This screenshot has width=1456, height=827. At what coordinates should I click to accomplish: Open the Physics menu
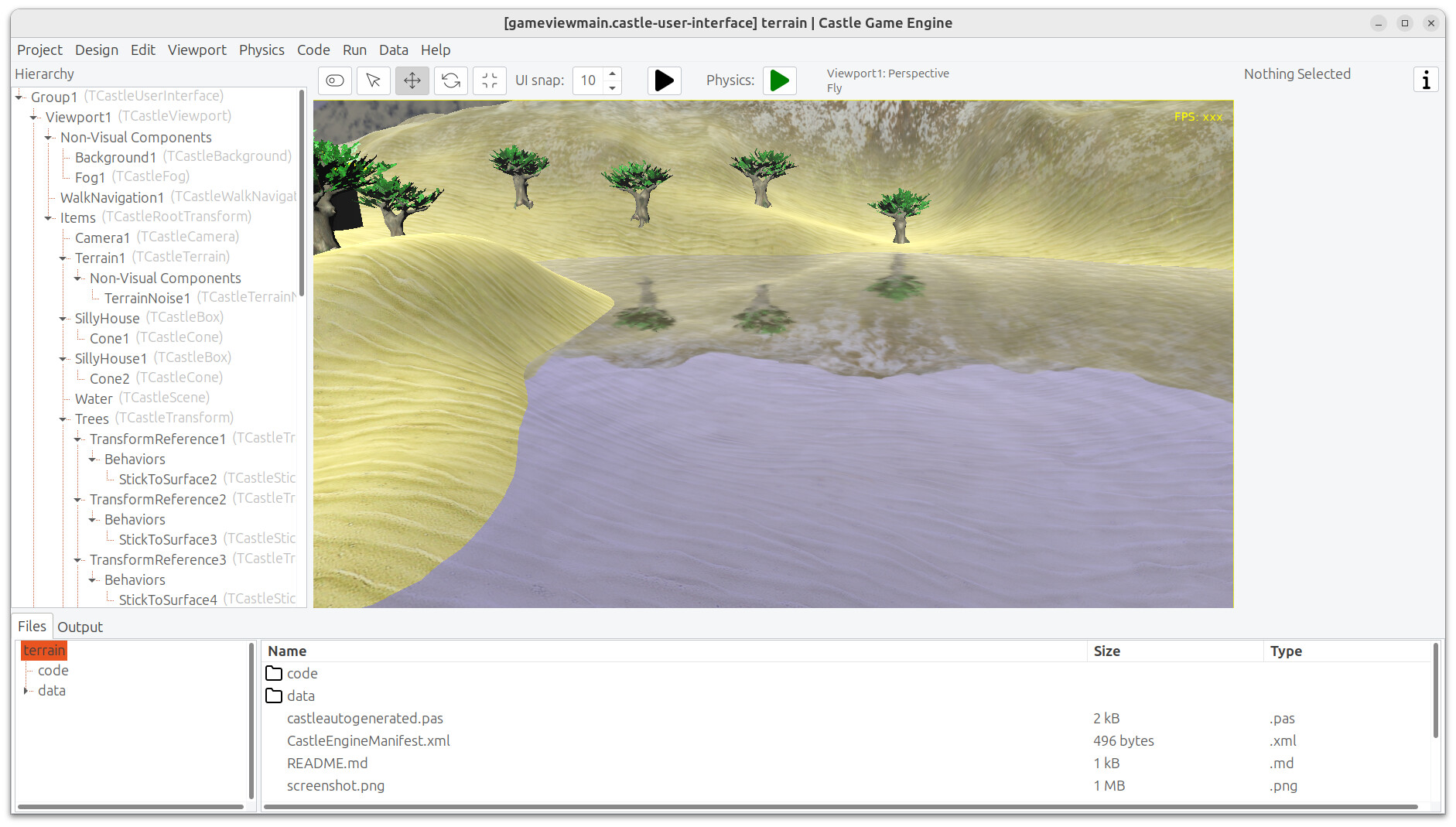pos(261,50)
